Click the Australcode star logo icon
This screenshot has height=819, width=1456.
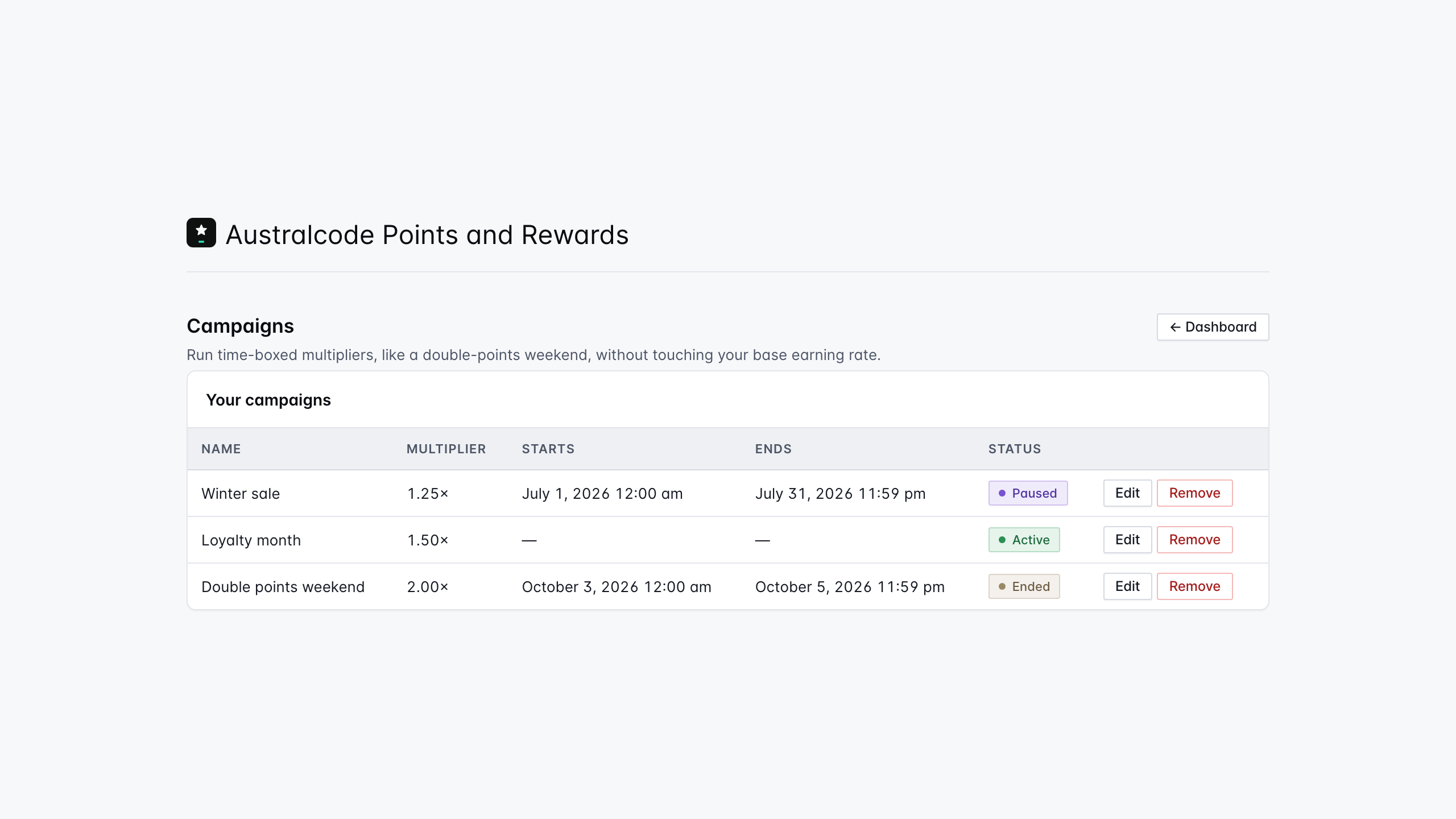pos(201,233)
